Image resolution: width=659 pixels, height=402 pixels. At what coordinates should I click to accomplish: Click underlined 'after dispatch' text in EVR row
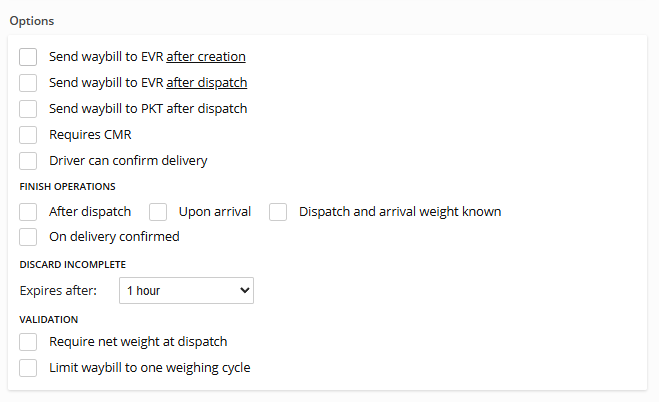[207, 83]
